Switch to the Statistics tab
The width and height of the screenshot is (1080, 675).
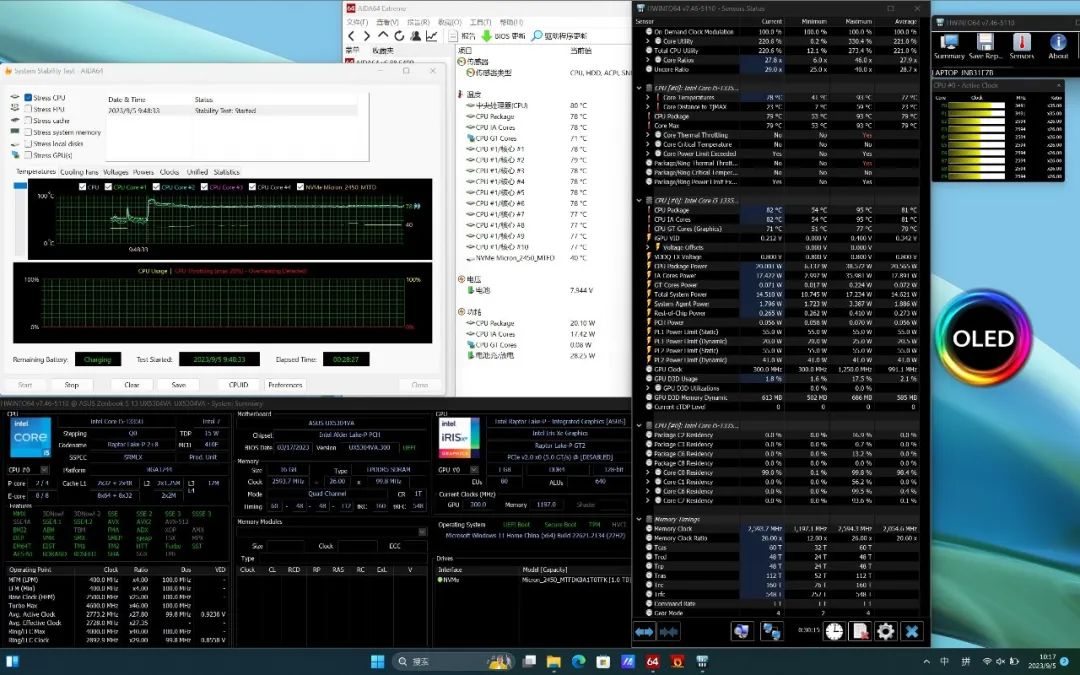(x=227, y=172)
